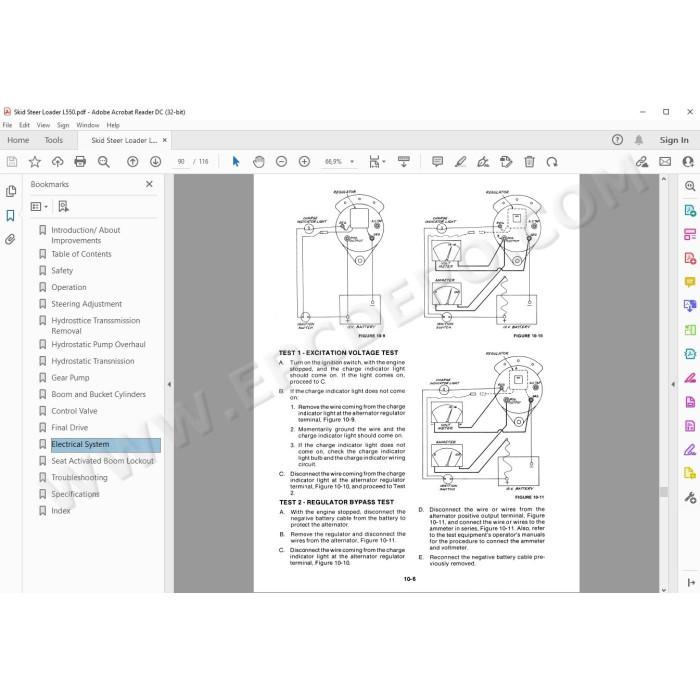Switch to the Tools tab
This screenshot has width=700, height=700.
tap(54, 140)
